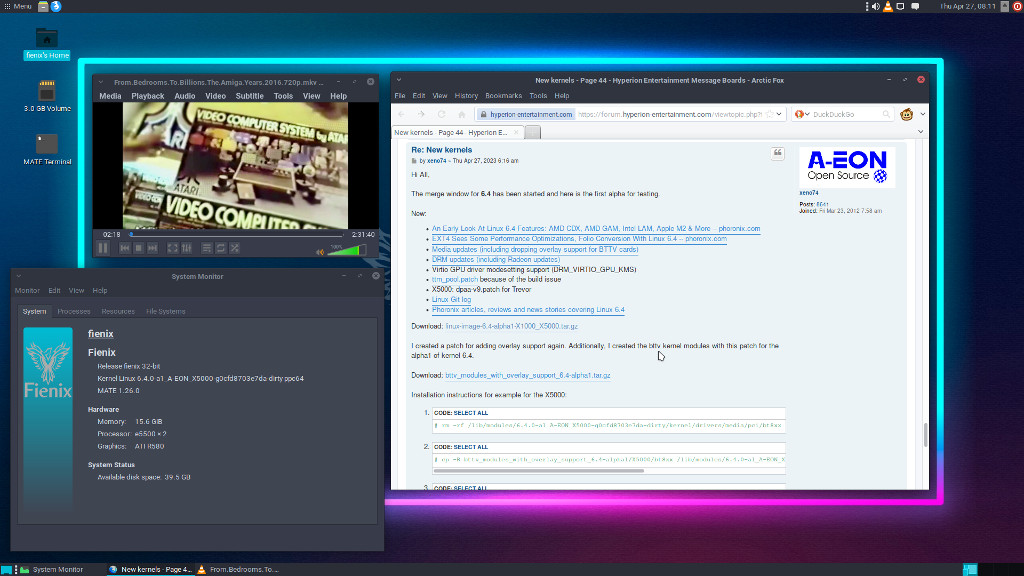Launch the browser from top panel icon
This screenshot has height=576, width=1024.
[56, 7]
